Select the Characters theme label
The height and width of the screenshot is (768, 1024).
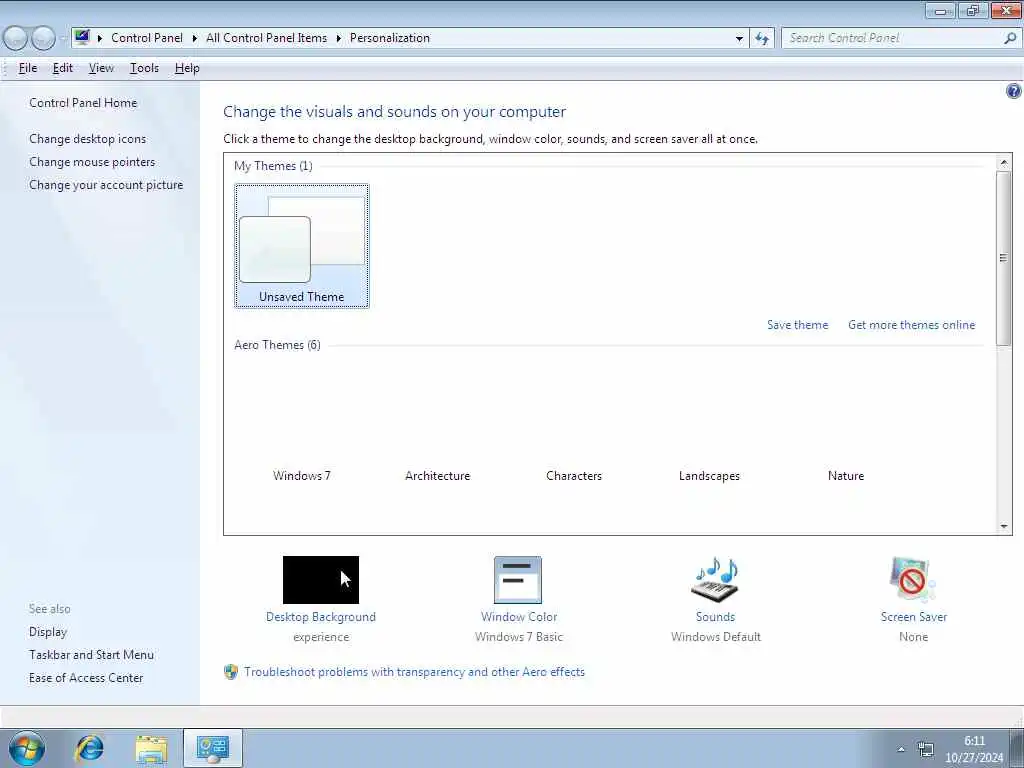(x=574, y=476)
